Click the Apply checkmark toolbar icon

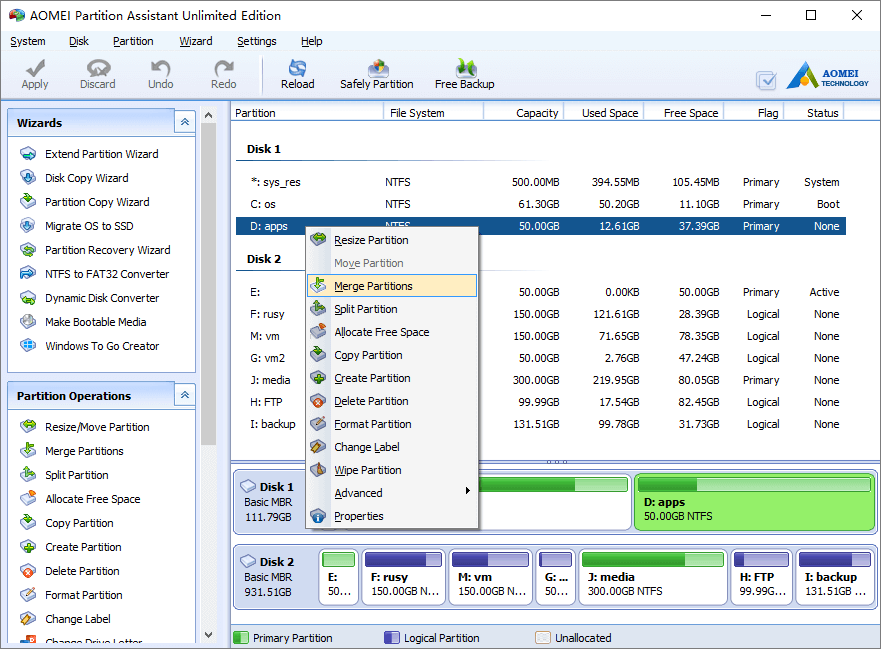pos(35,69)
